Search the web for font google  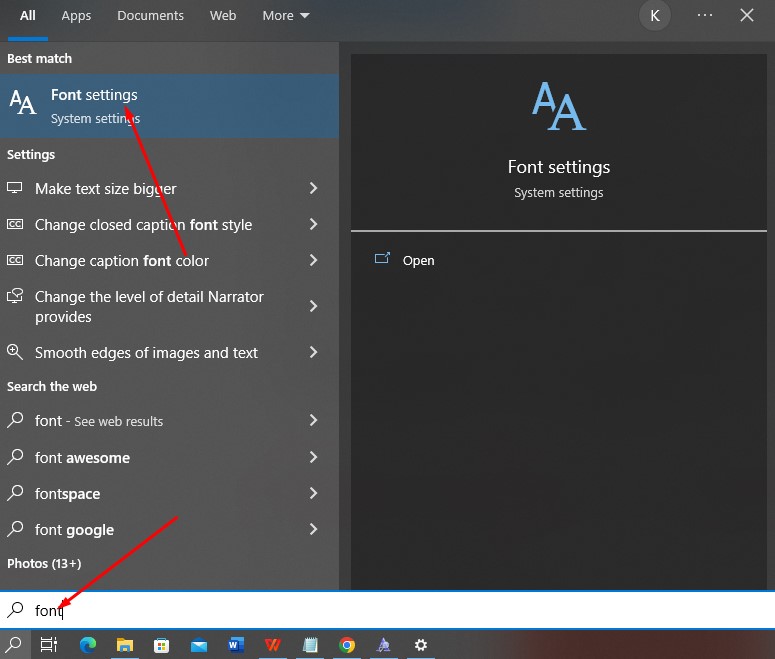[169, 529]
